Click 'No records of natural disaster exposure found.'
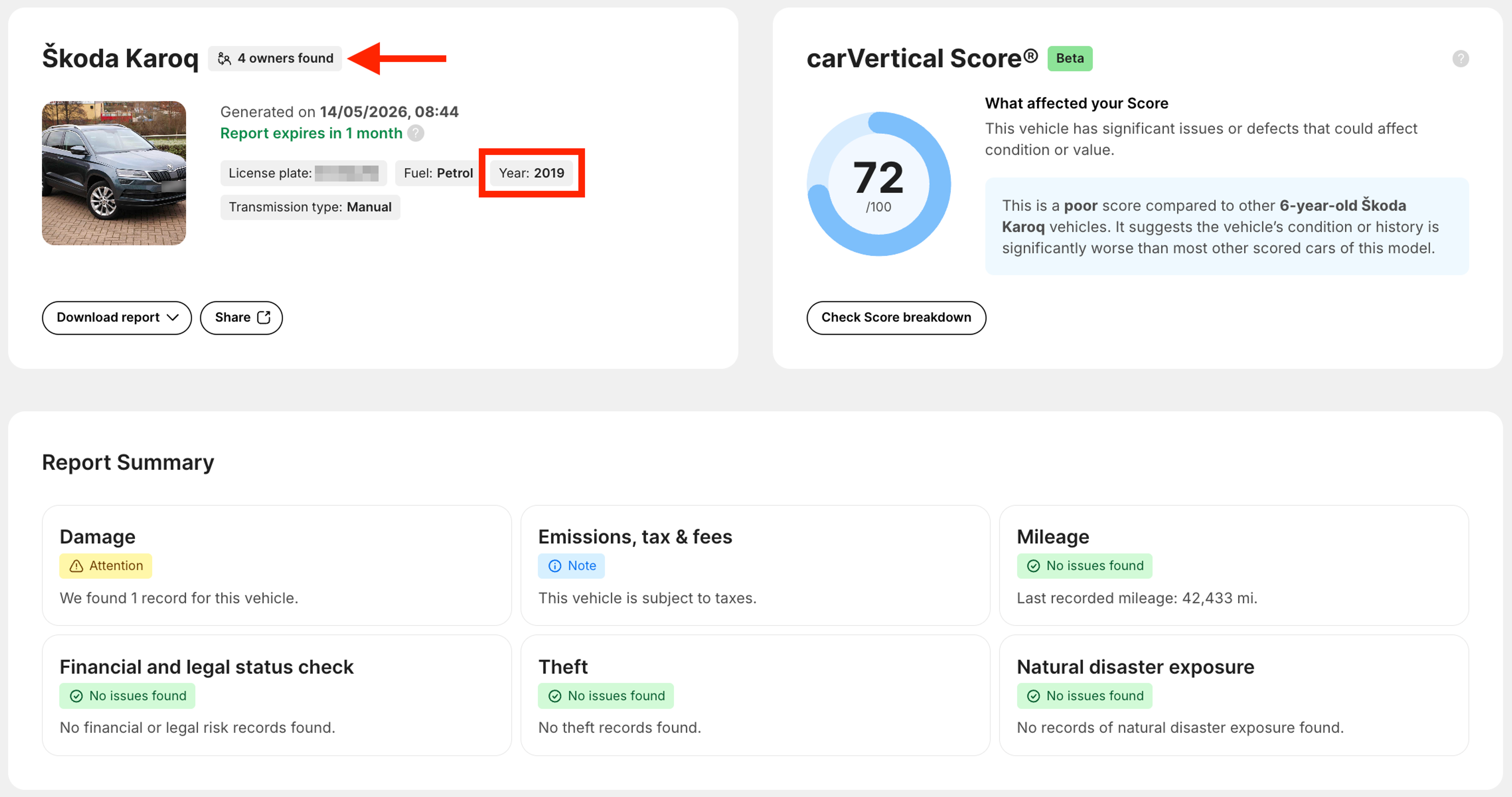 [1180, 728]
